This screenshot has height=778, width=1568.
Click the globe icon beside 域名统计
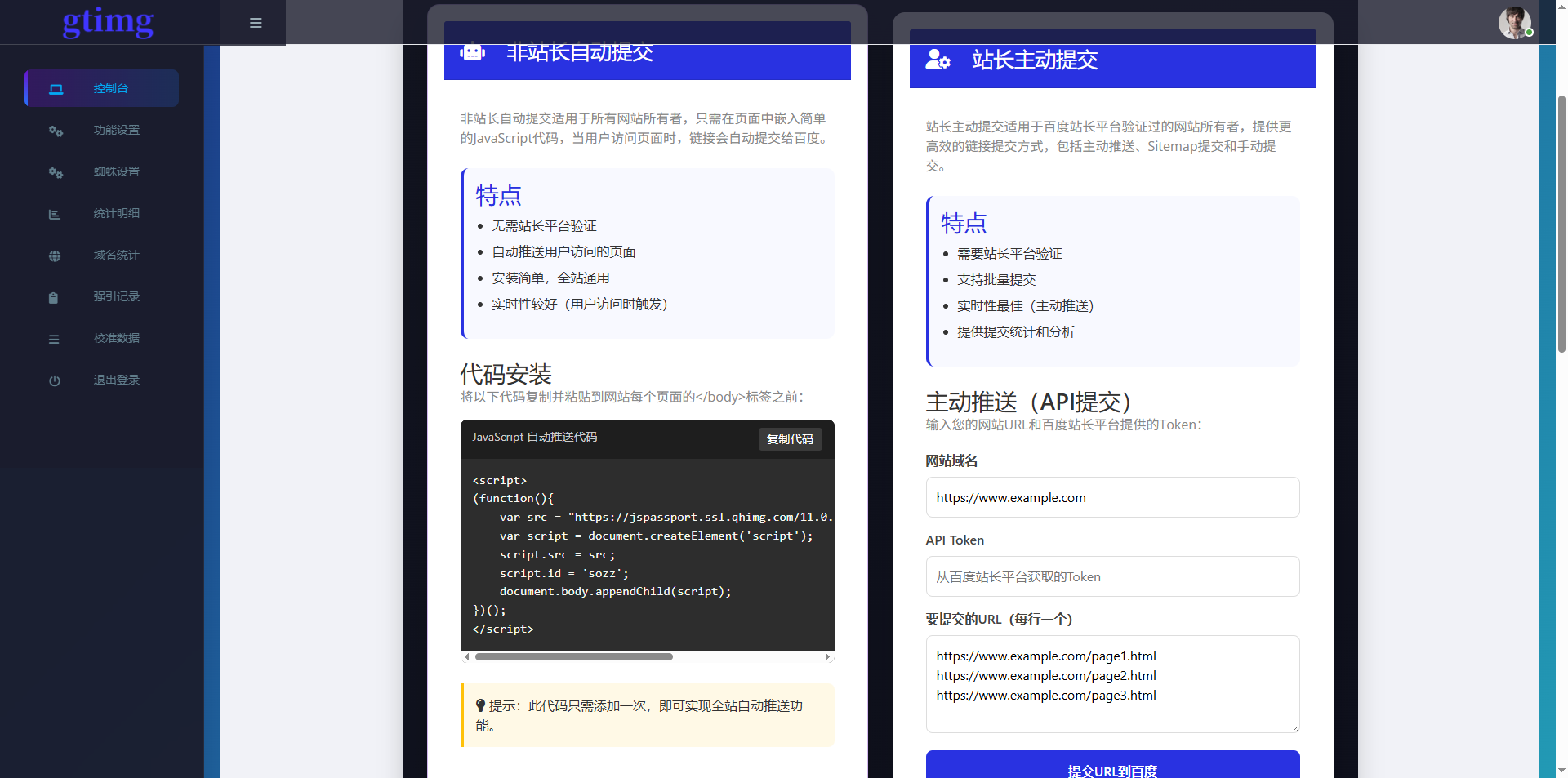click(55, 256)
